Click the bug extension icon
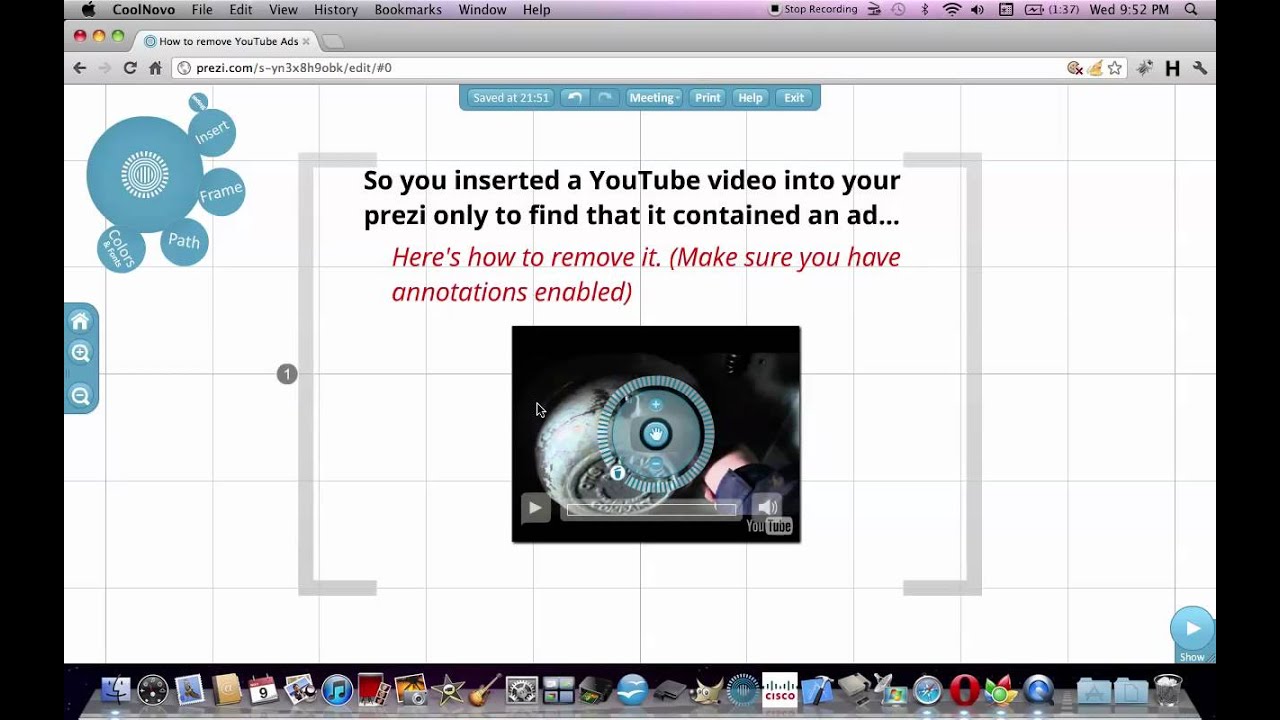This screenshot has height=720, width=1280. 1145,68
